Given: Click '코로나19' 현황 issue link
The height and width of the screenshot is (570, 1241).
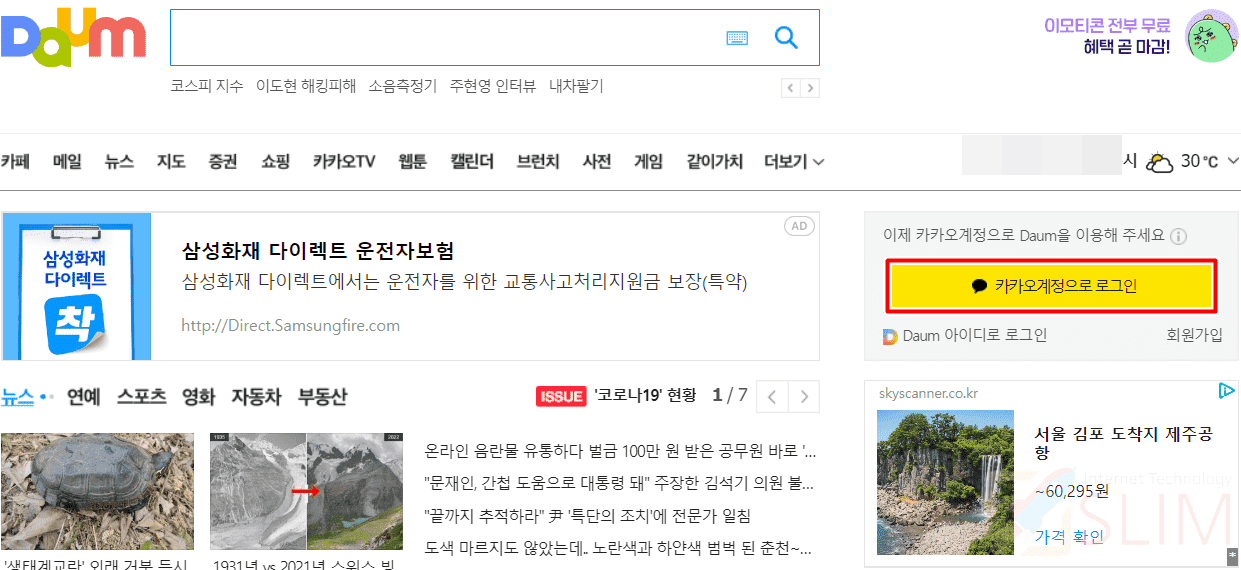Looking at the screenshot, I should pos(645,395).
